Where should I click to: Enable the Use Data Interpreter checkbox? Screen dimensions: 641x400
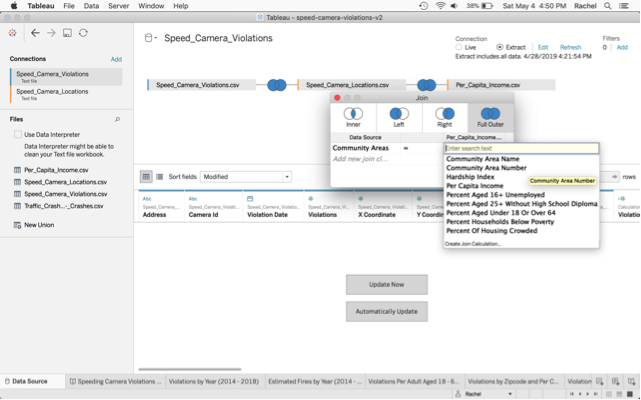pyautogui.click(x=17, y=134)
